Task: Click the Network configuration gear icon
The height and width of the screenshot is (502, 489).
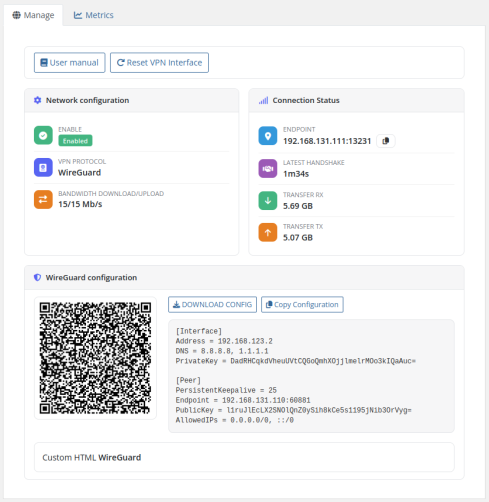Action: coord(38,100)
